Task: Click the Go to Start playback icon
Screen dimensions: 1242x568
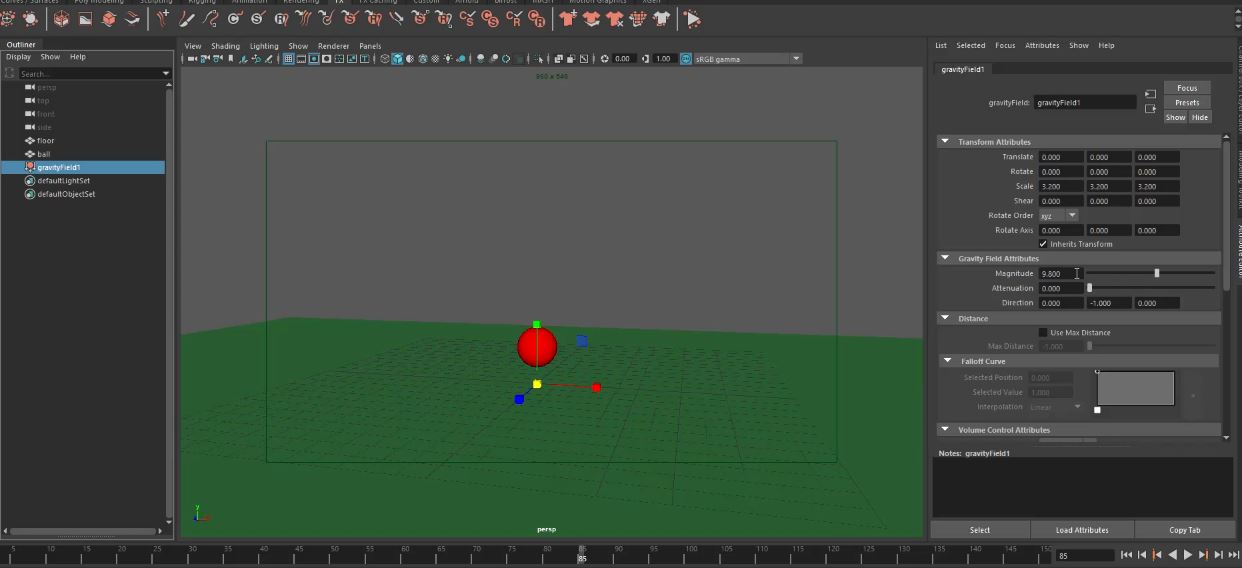Action: (x=1126, y=555)
